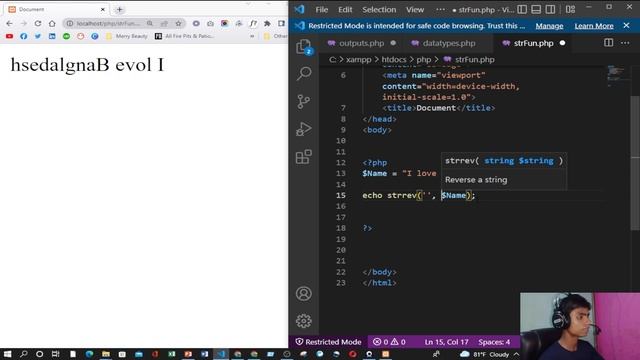Open the Facebook bookmark
Screen dimensions: 640x360
pos(24,36)
